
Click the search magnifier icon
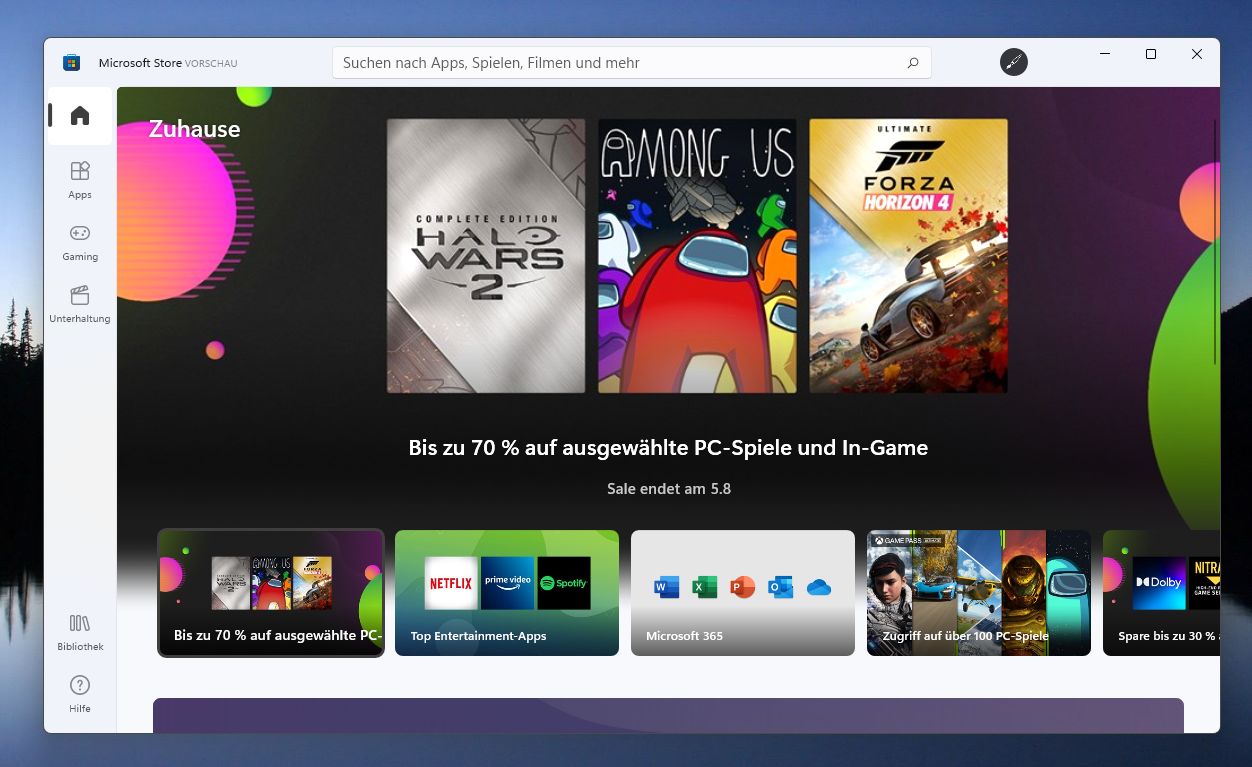[913, 63]
